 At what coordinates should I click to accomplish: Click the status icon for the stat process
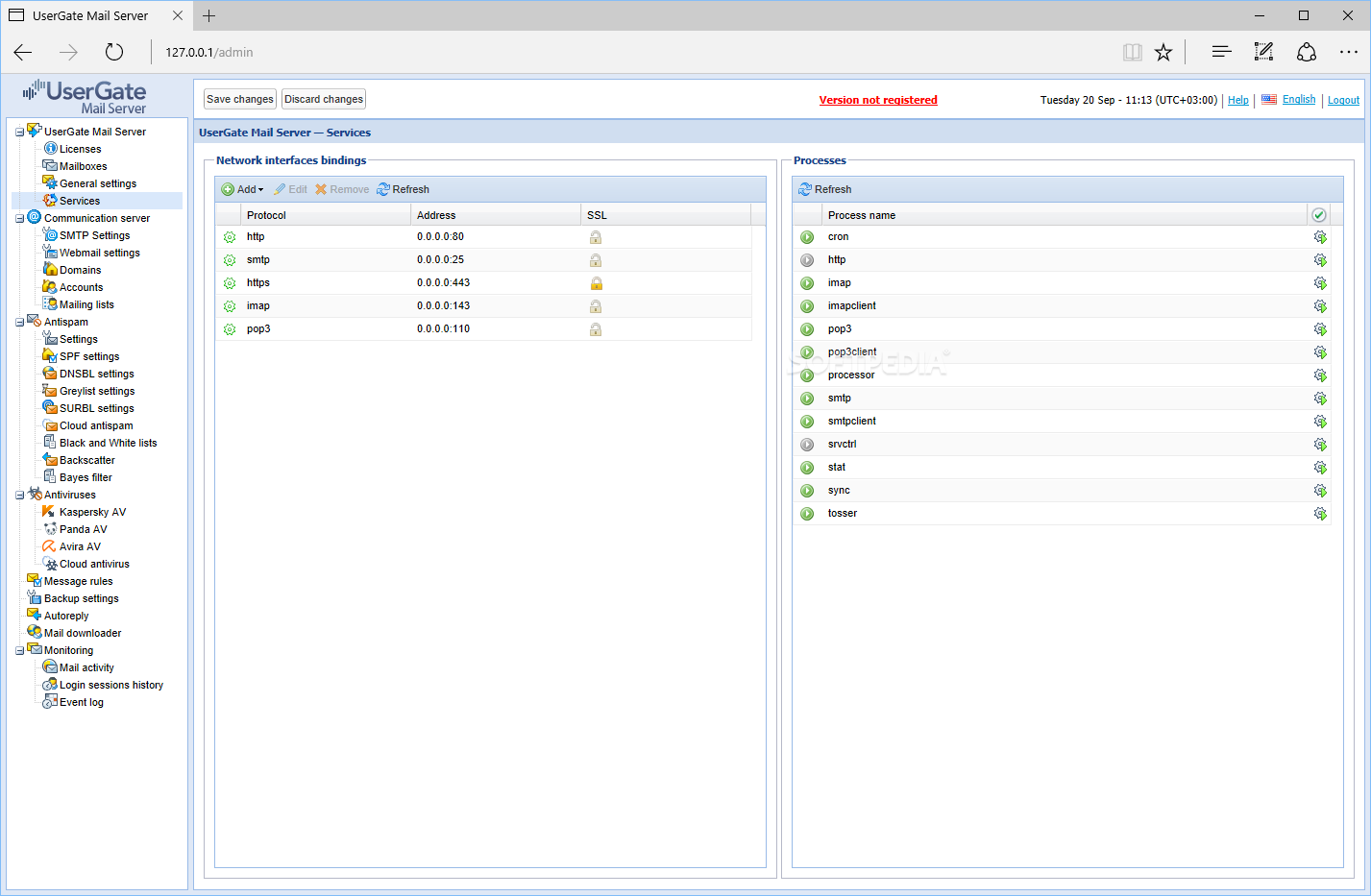tap(807, 468)
